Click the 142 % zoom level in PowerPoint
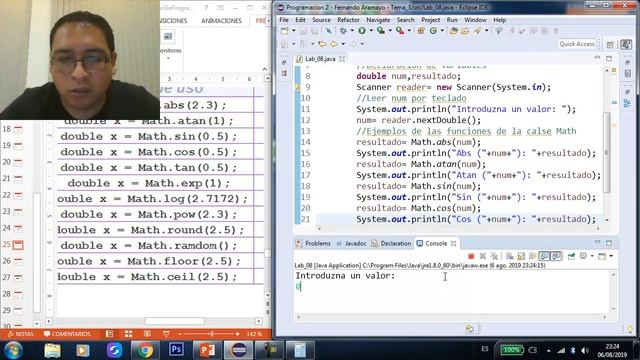 coord(254,334)
